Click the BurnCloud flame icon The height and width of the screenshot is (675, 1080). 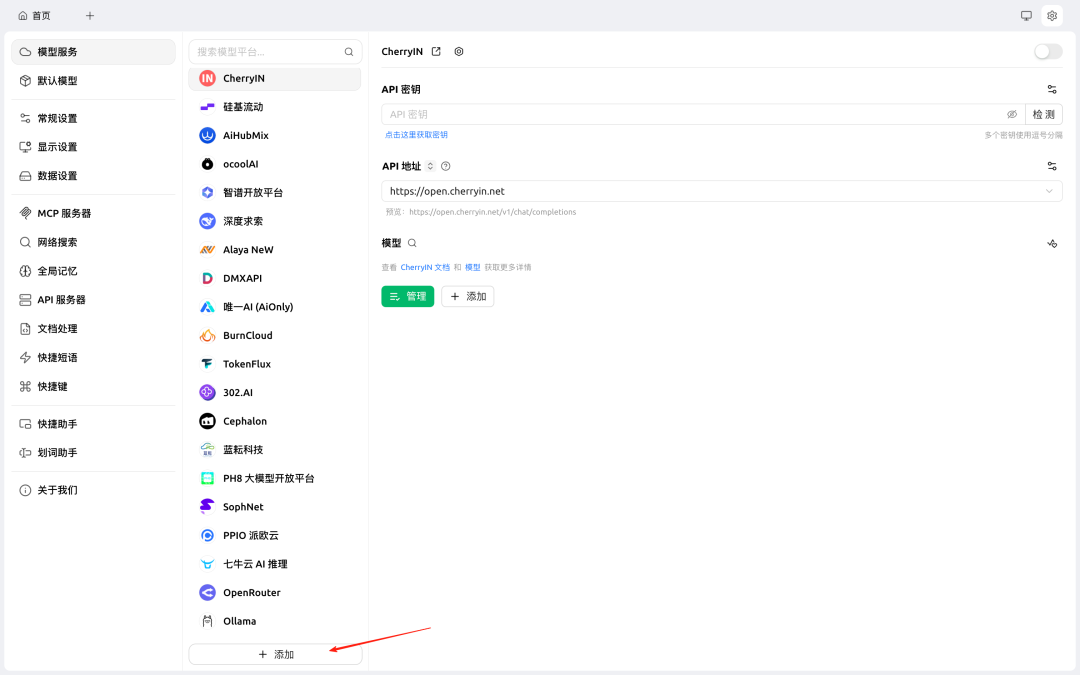pyautogui.click(x=207, y=335)
